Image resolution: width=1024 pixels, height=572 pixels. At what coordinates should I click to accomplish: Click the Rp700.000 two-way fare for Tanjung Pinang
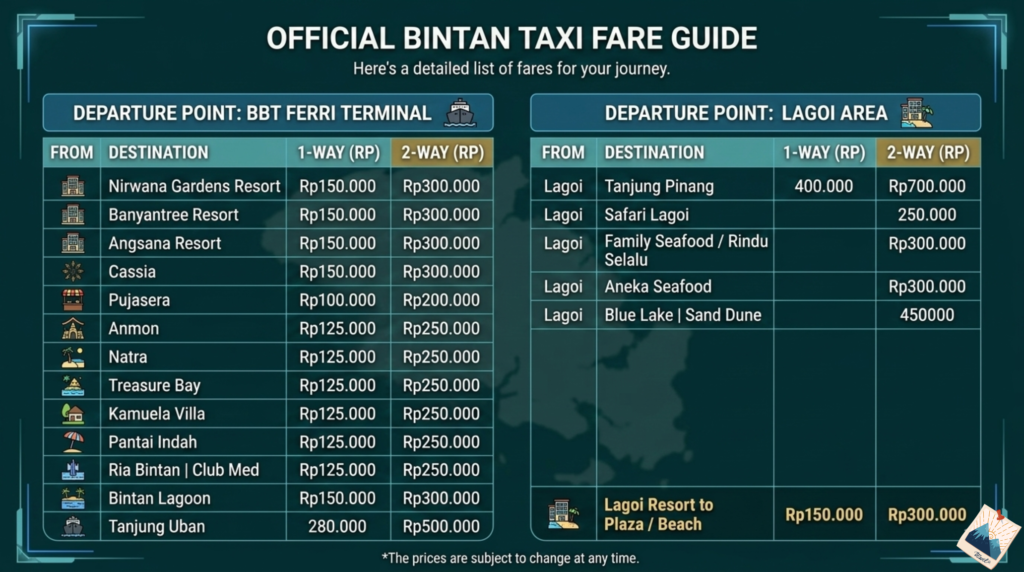tap(927, 186)
